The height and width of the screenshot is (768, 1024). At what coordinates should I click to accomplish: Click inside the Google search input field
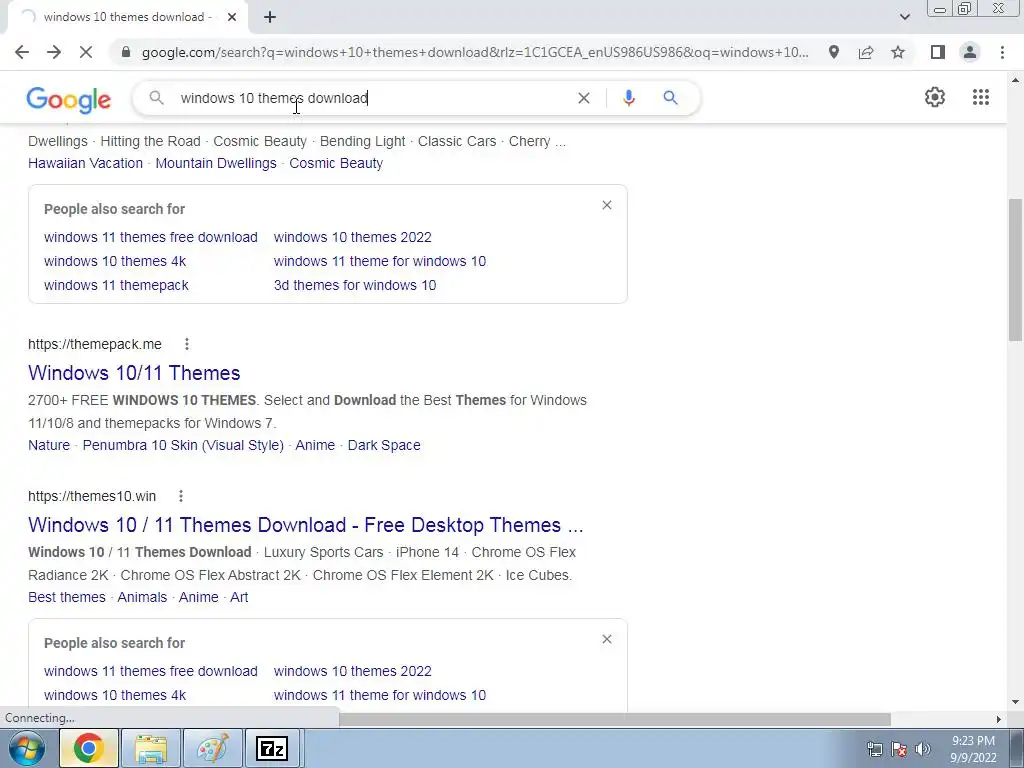pos(372,98)
